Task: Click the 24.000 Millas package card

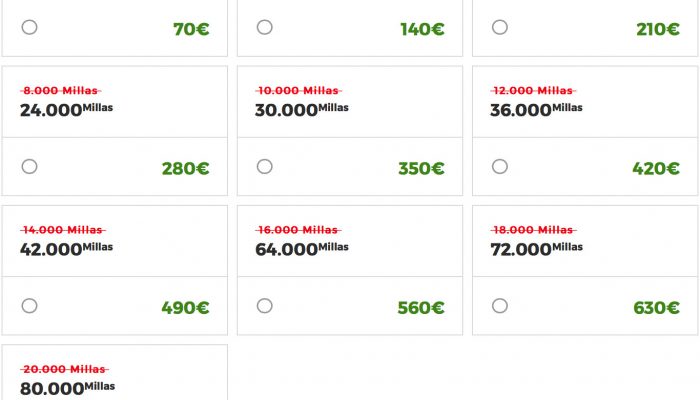Action: pyautogui.click(x=115, y=131)
